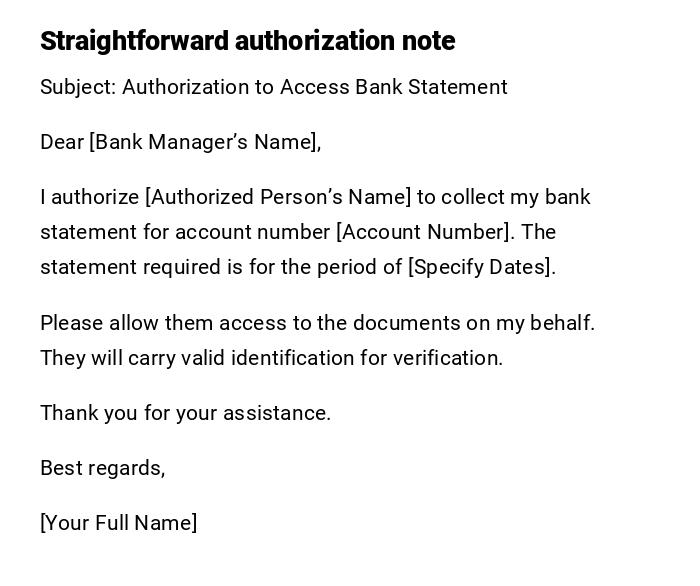Click the 'Straightforward authorization note' heading
This screenshot has width=700, height=586.
(x=247, y=41)
